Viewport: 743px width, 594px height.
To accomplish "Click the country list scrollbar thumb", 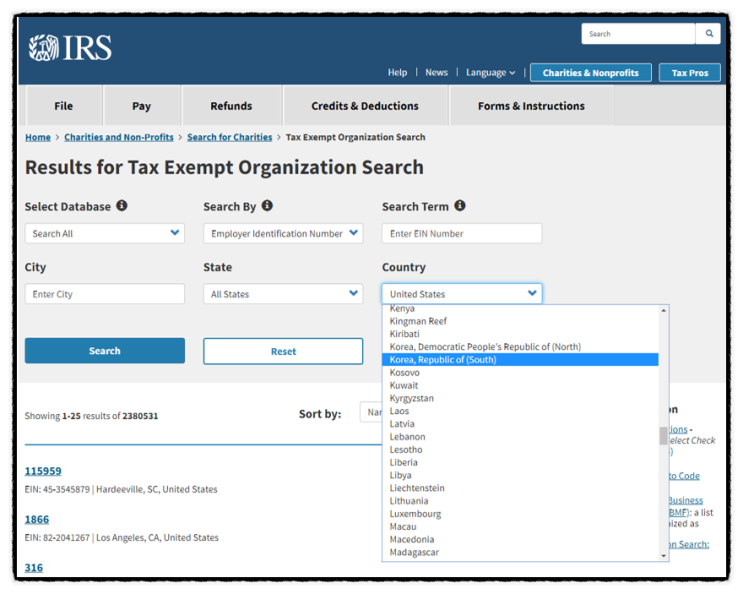I will pos(663,436).
